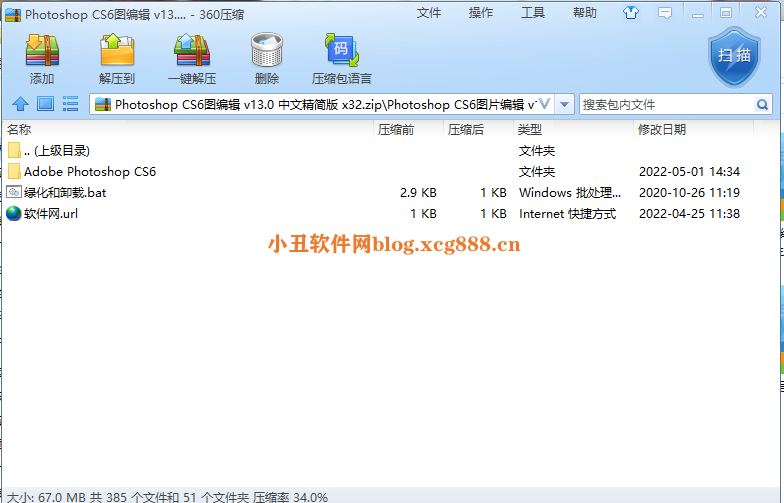Open the skin (shirt) icon in title bar
The image size is (784, 503).
tap(631, 12)
